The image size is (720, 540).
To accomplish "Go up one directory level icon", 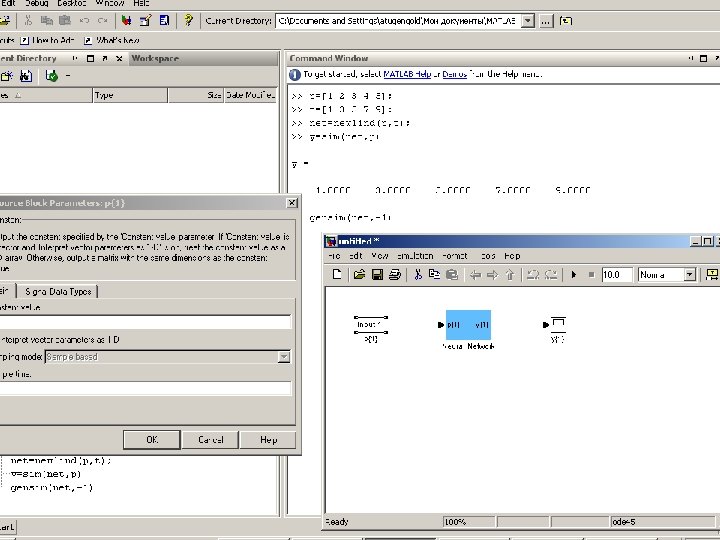I will pyautogui.click(x=566, y=21).
